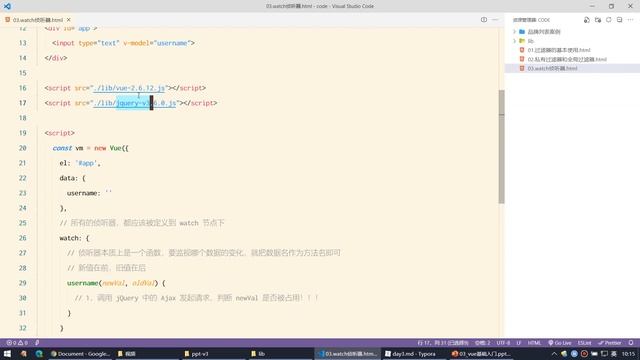Click UTF-8 encoding in status bar
The width and height of the screenshot is (640, 360).
click(503, 343)
